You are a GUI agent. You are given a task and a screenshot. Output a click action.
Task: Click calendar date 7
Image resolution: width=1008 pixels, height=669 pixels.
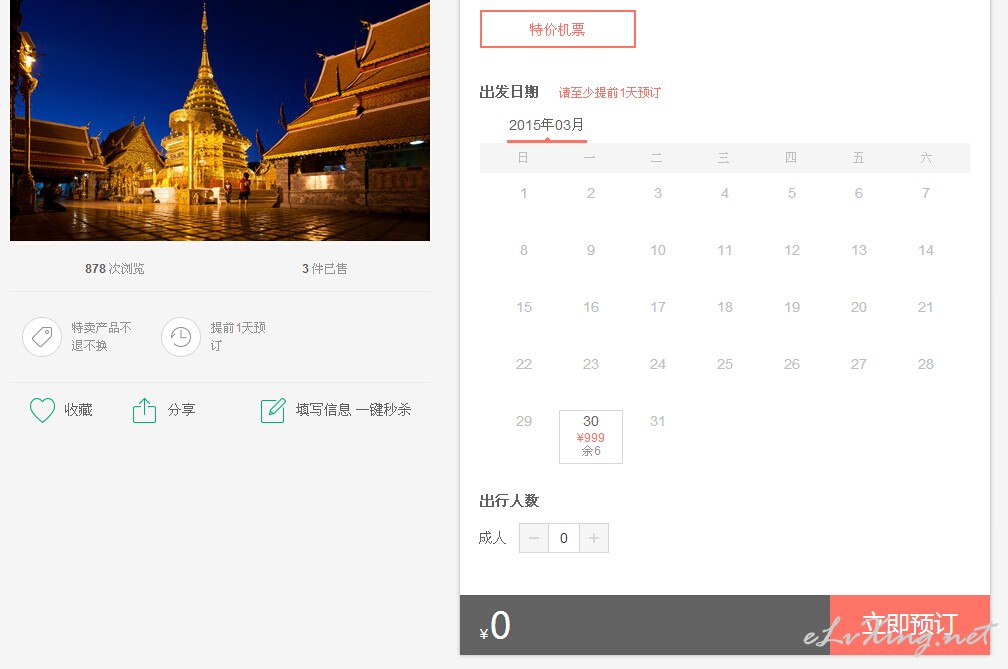coord(926,193)
